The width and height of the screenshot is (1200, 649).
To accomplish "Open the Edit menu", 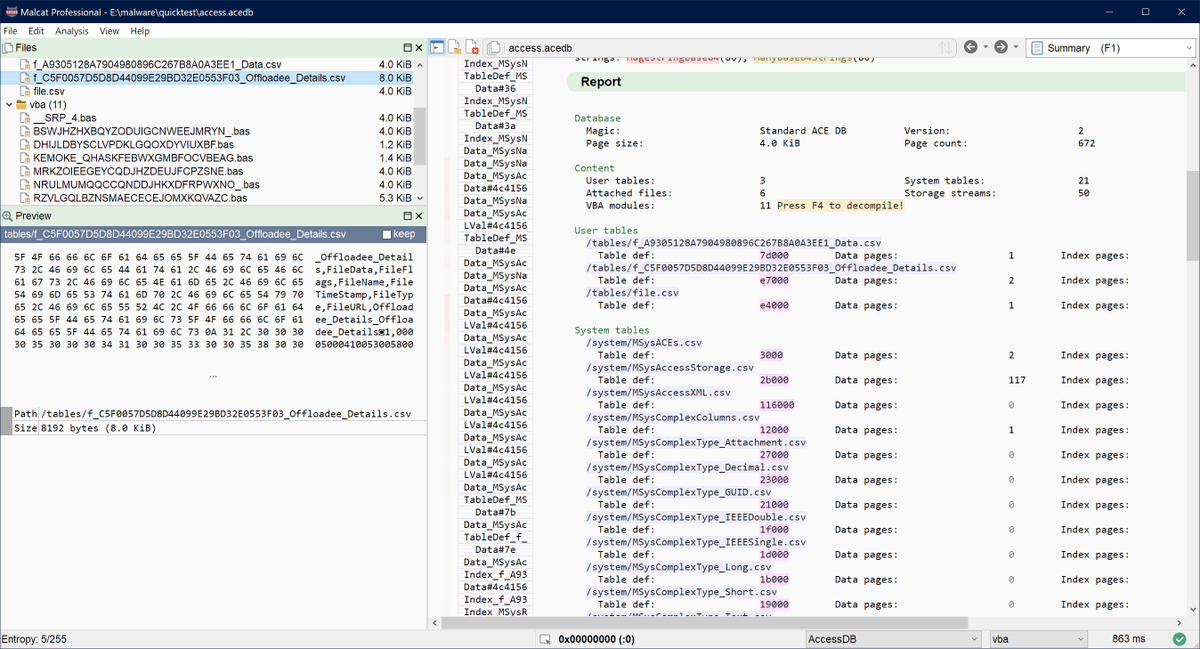I will [36, 31].
